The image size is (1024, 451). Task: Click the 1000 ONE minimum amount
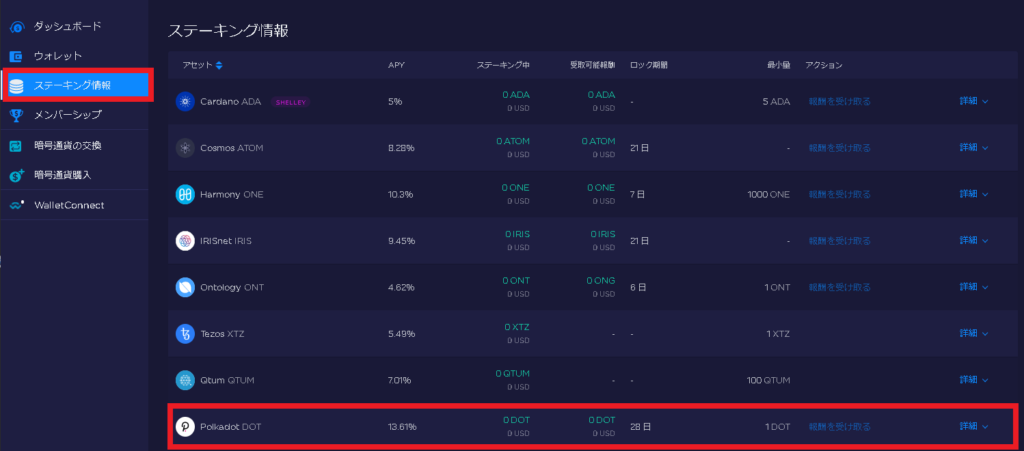tap(769, 194)
